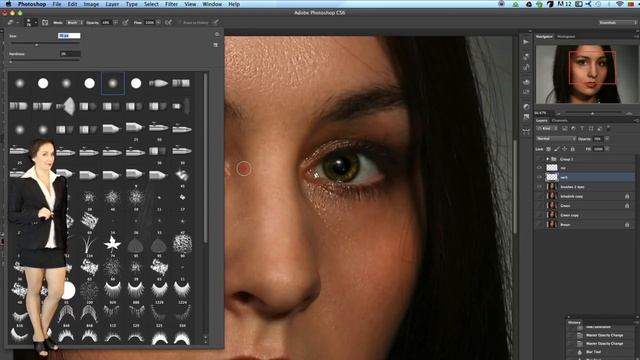This screenshot has width=640, height=360.
Task: Enable pressure for opacity icon beside Opacity
Action: tap(125, 22)
